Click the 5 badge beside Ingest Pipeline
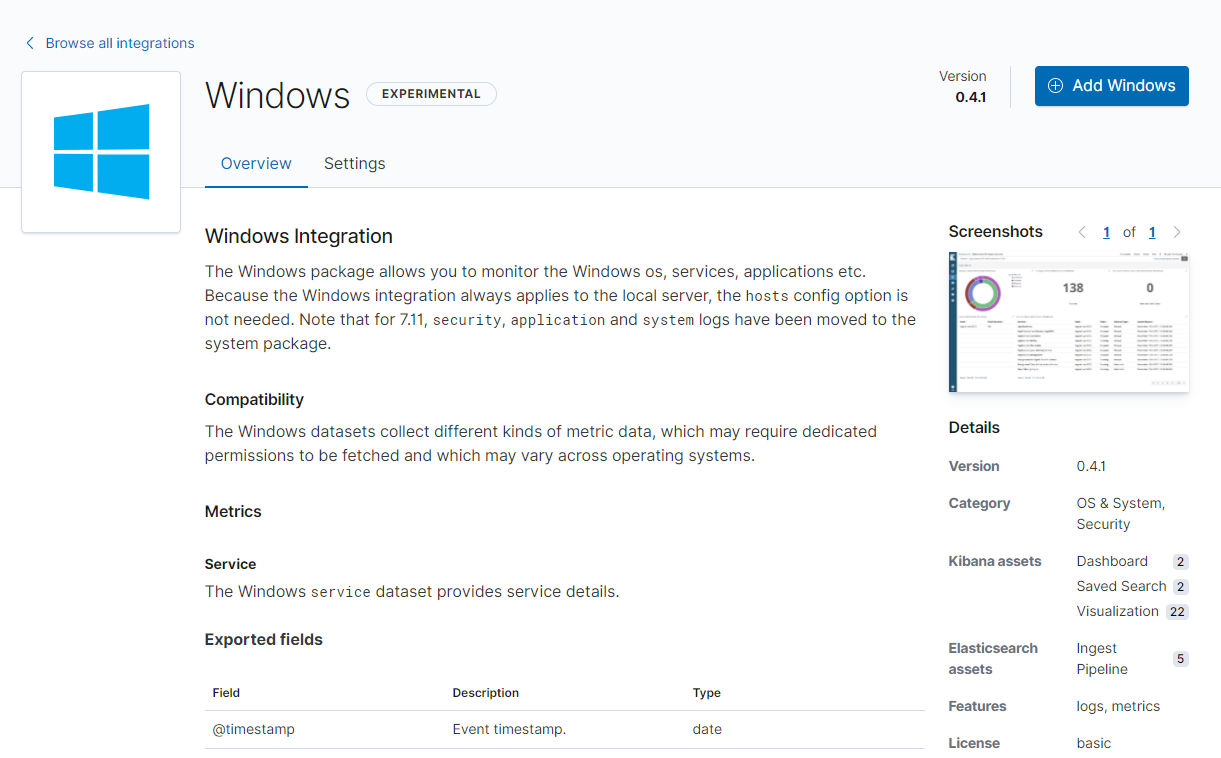 point(1180,659)
